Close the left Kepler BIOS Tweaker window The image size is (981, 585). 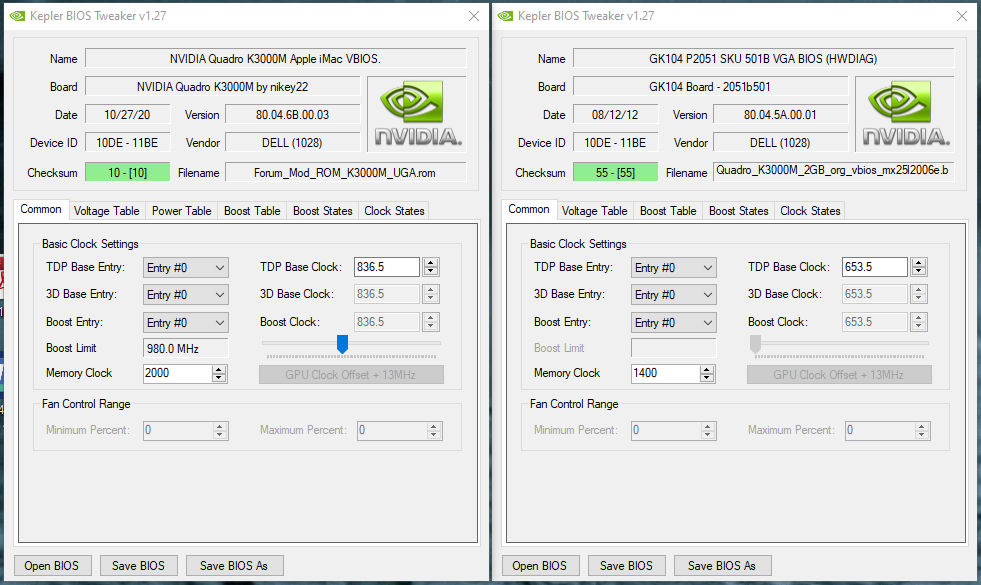[474, 16]
